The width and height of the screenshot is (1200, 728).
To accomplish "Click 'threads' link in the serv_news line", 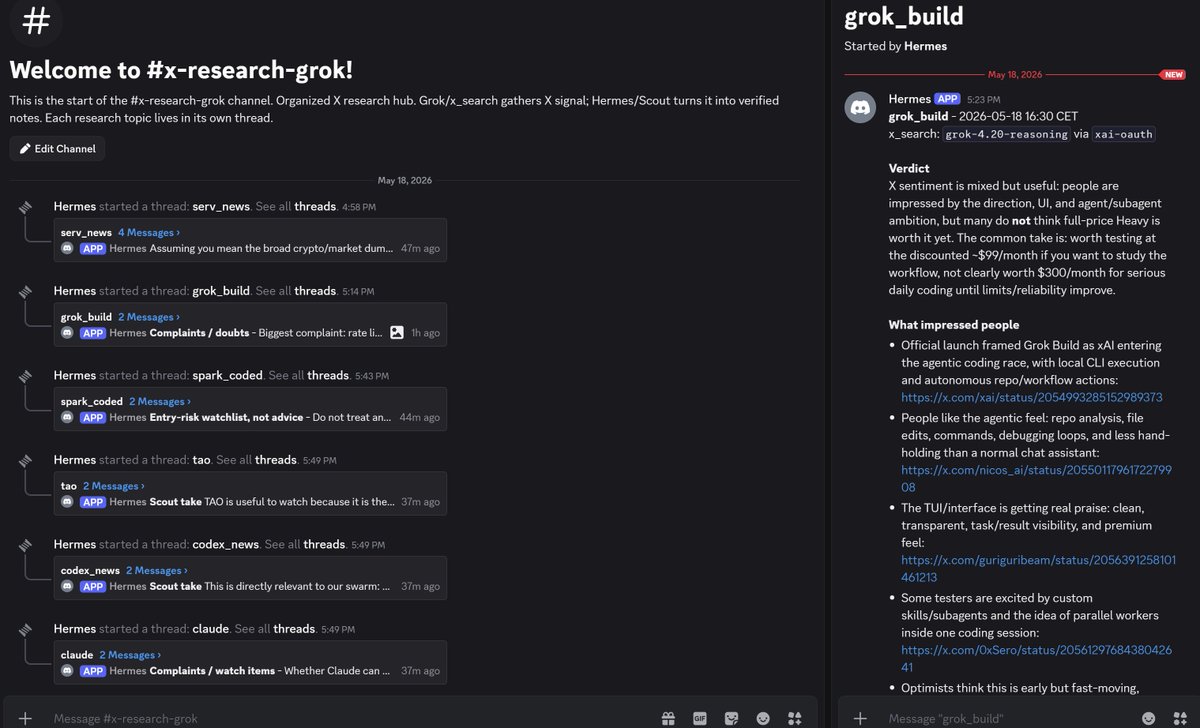I will point(315,206).
